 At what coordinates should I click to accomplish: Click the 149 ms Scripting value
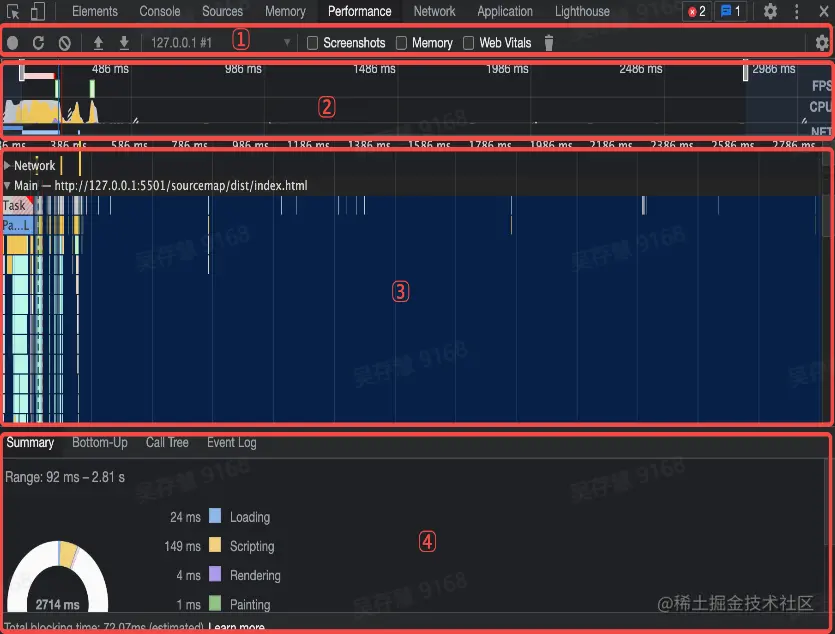(x=183, y=546)
